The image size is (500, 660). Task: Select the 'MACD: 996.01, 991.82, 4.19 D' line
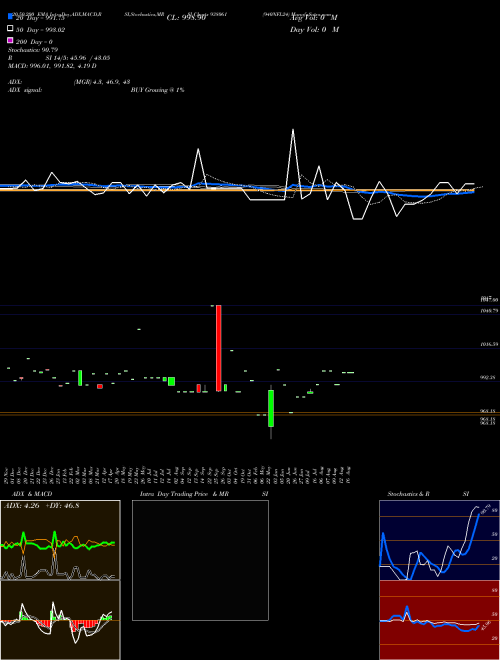point(52,66)
